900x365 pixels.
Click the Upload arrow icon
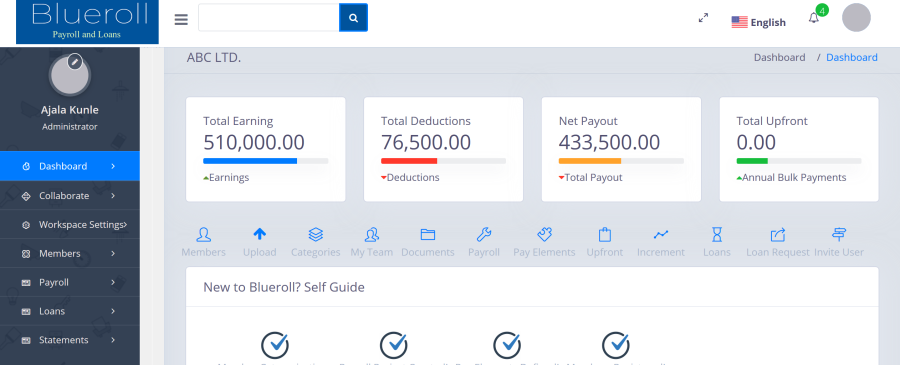pyautogui.click(x=259, y=234)
